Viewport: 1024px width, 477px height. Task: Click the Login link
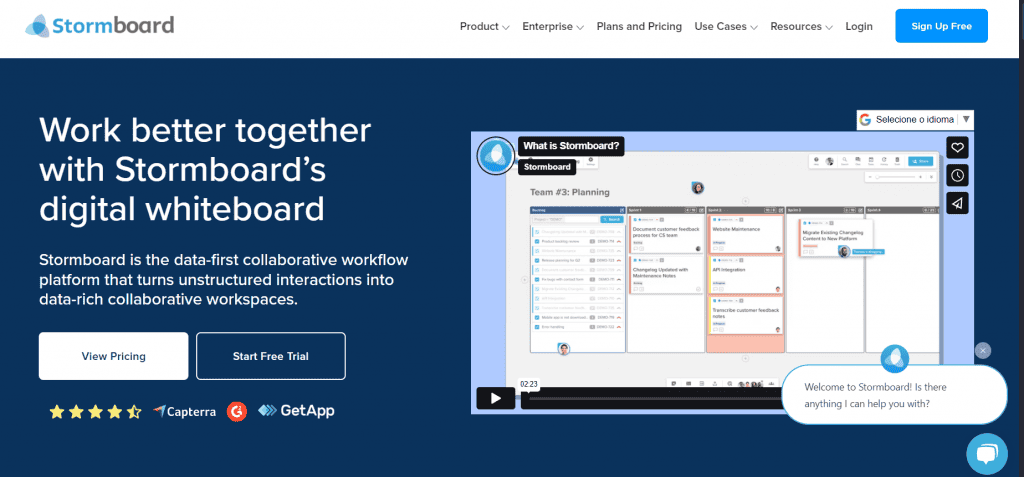pyautogui.click(x=858, y=27)
